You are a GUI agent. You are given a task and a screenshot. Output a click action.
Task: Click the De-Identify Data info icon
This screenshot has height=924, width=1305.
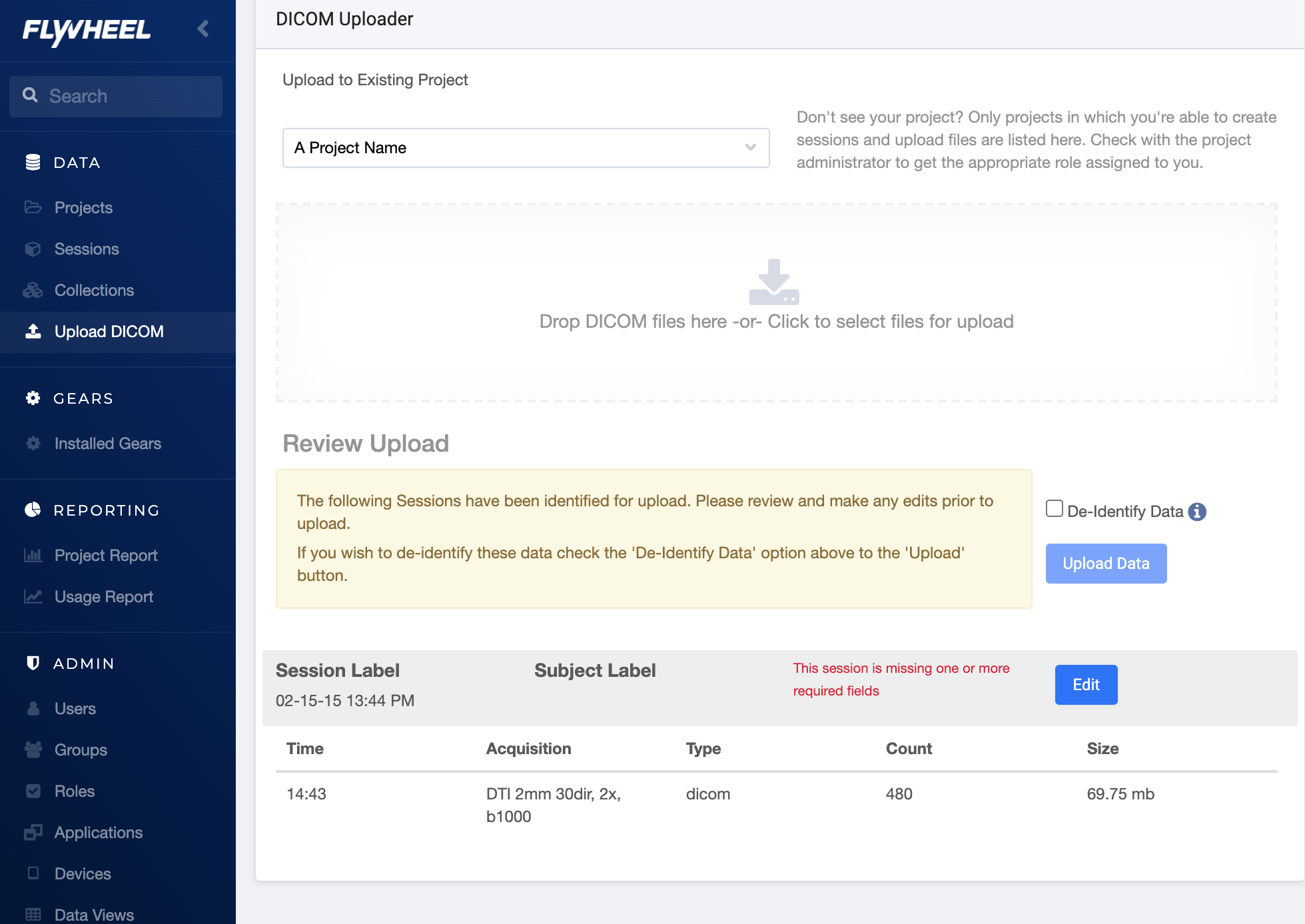coord(1198,512)
